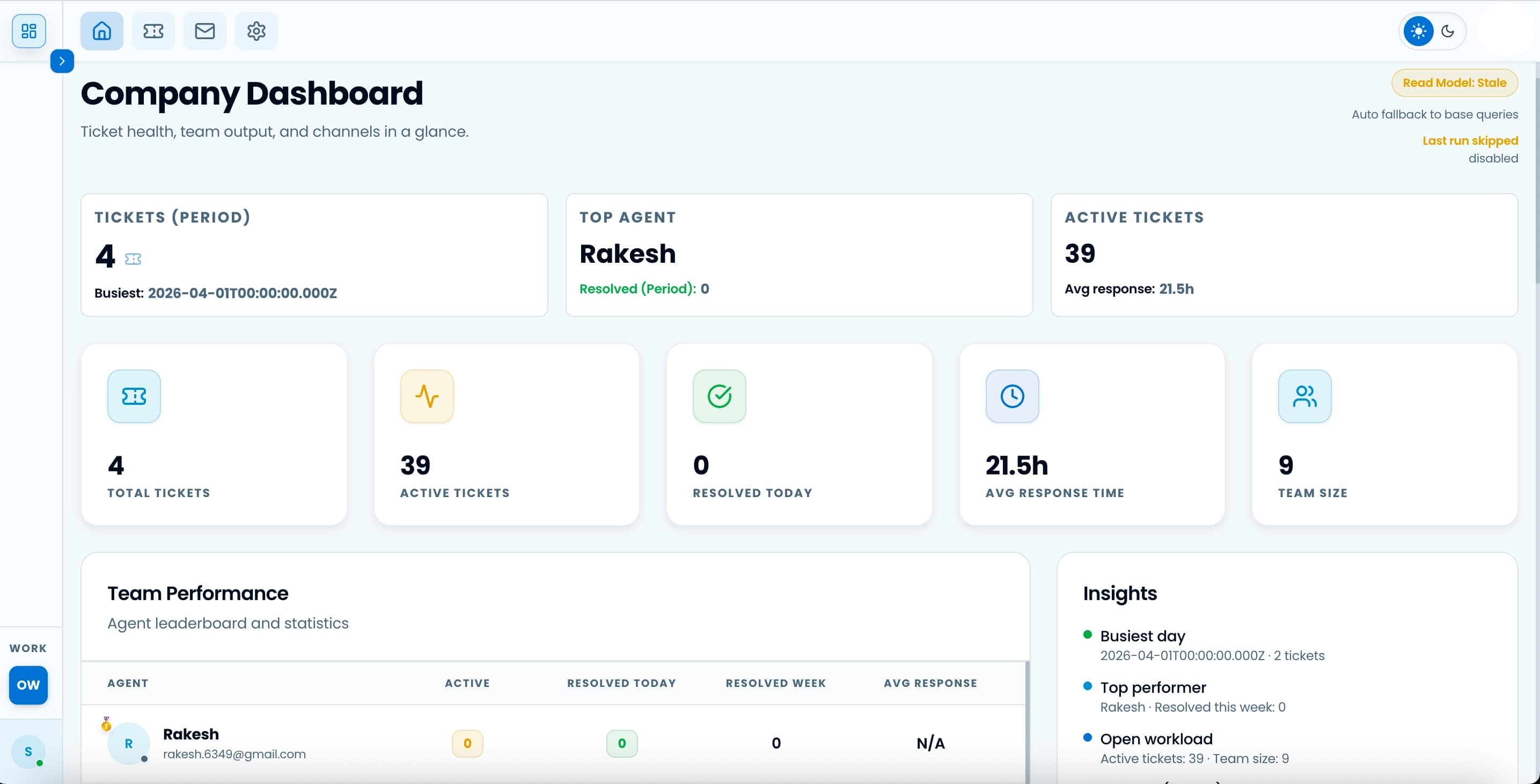Screen dimensions: 1540x784
Task: Sort by RESOLVED TODAY column header
Action: [622, 683]
